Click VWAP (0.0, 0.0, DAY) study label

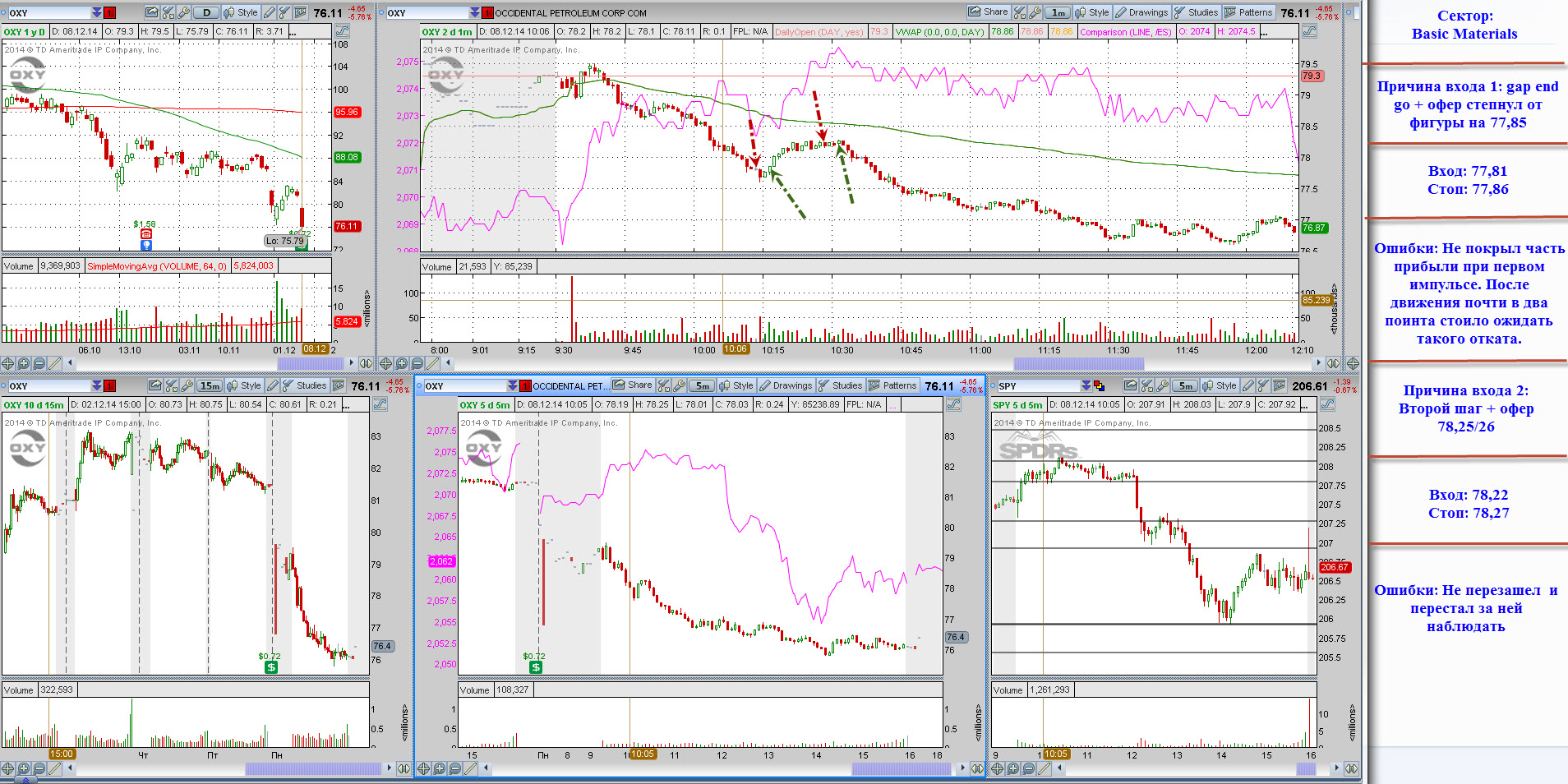coord(940,31)
